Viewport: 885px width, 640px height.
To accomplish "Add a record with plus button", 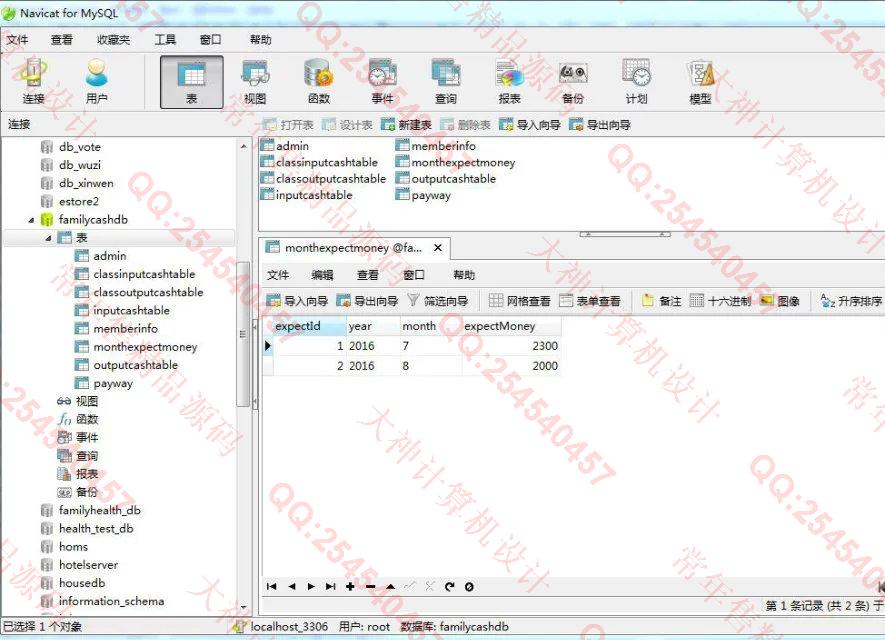I will 351,587.
